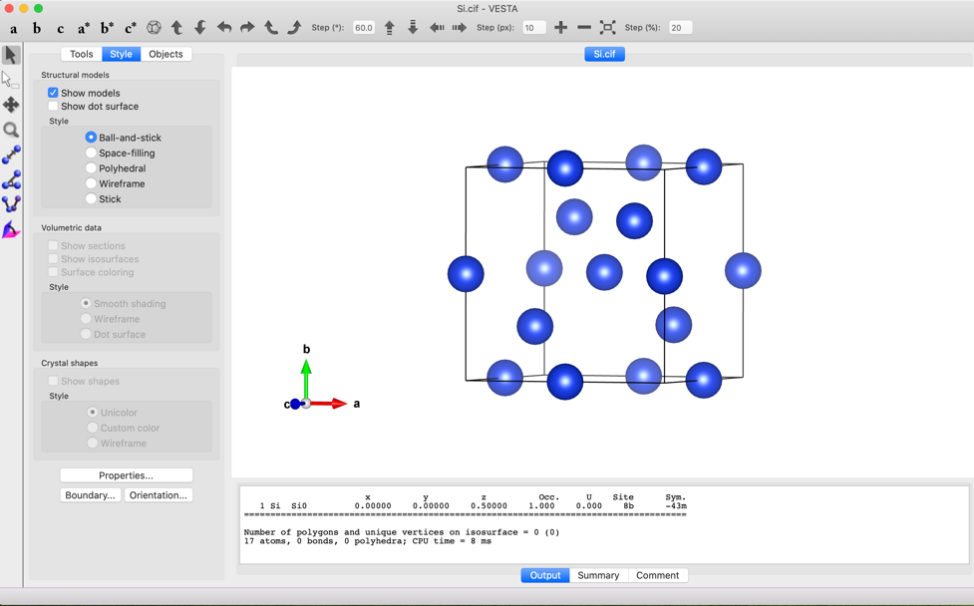Choose the rectangular selection pointer tool
The height and width of the screenshot is (606, 974).
[11, 80]
